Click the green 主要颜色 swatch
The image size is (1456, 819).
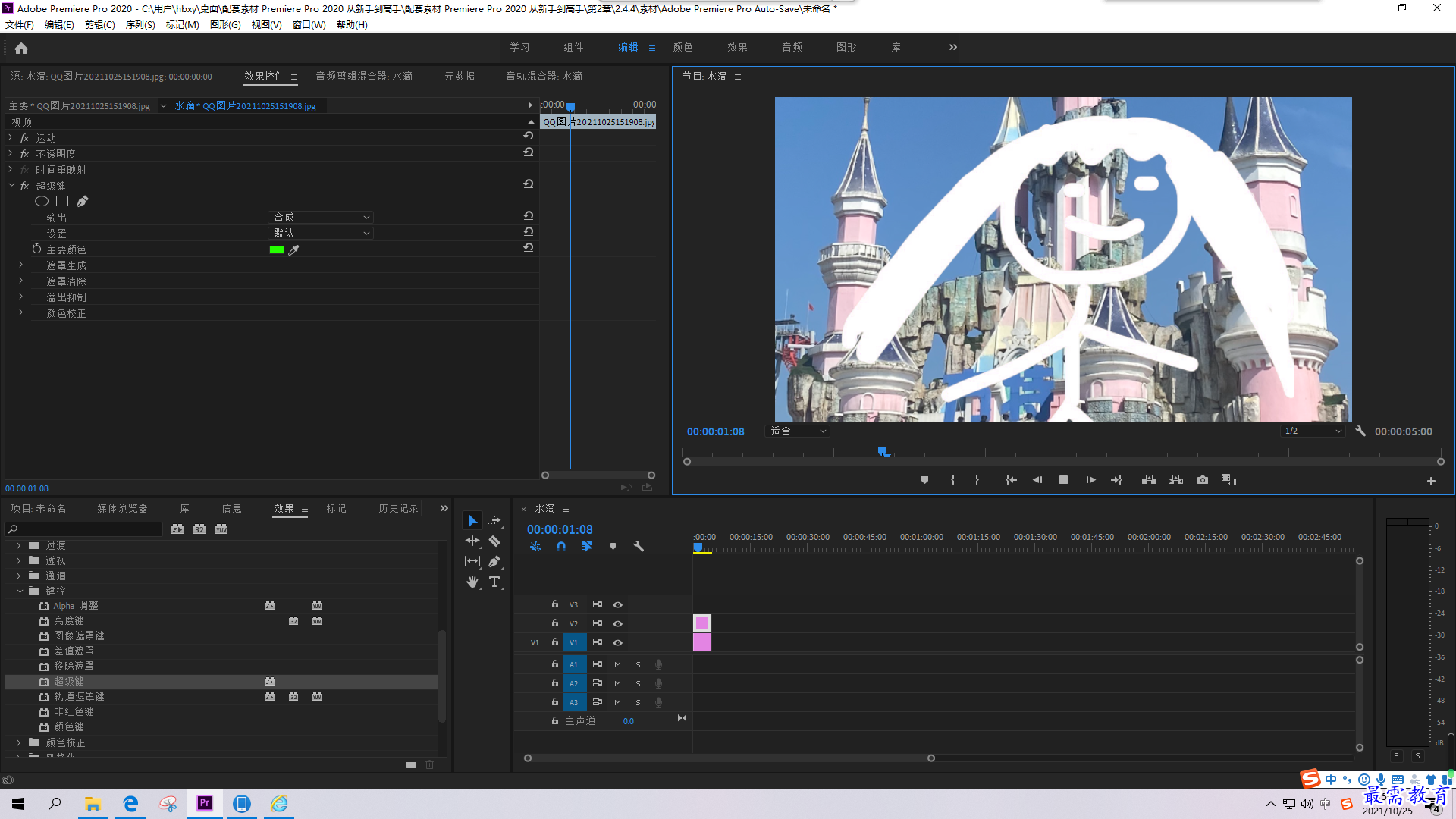(277, 249)
